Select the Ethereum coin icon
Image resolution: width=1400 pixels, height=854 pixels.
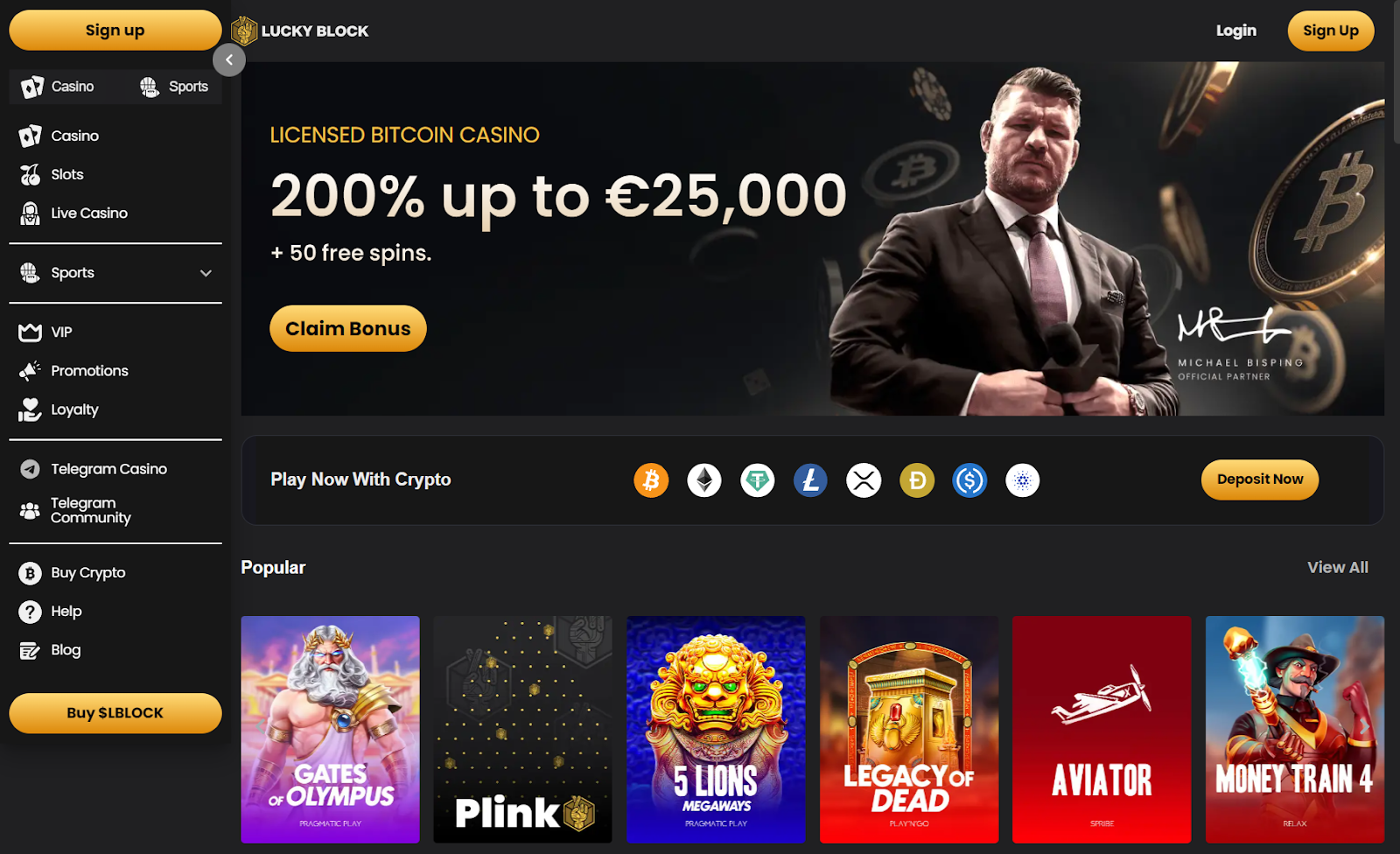point(704,480)
